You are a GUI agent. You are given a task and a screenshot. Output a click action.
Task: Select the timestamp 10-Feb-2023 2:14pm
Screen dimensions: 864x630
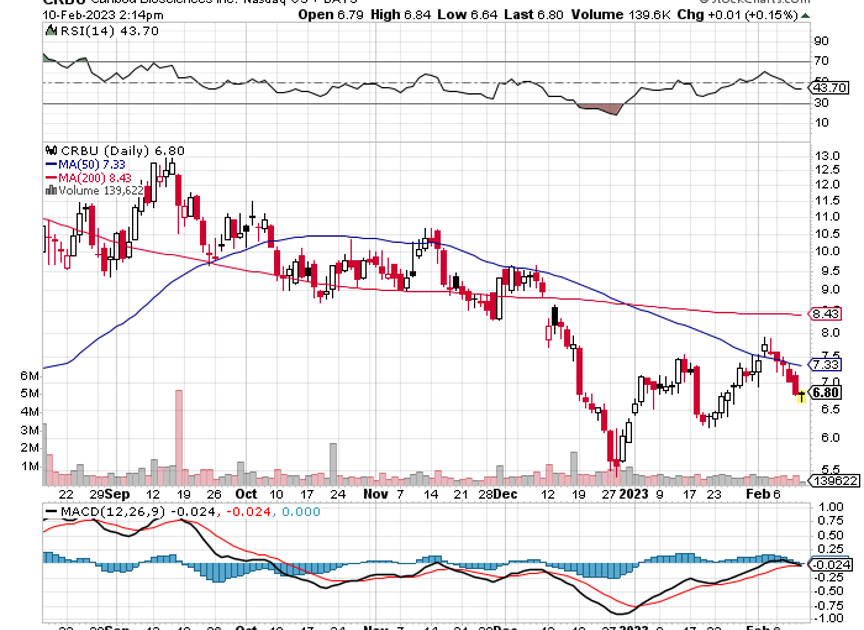(x=102, y=15)
